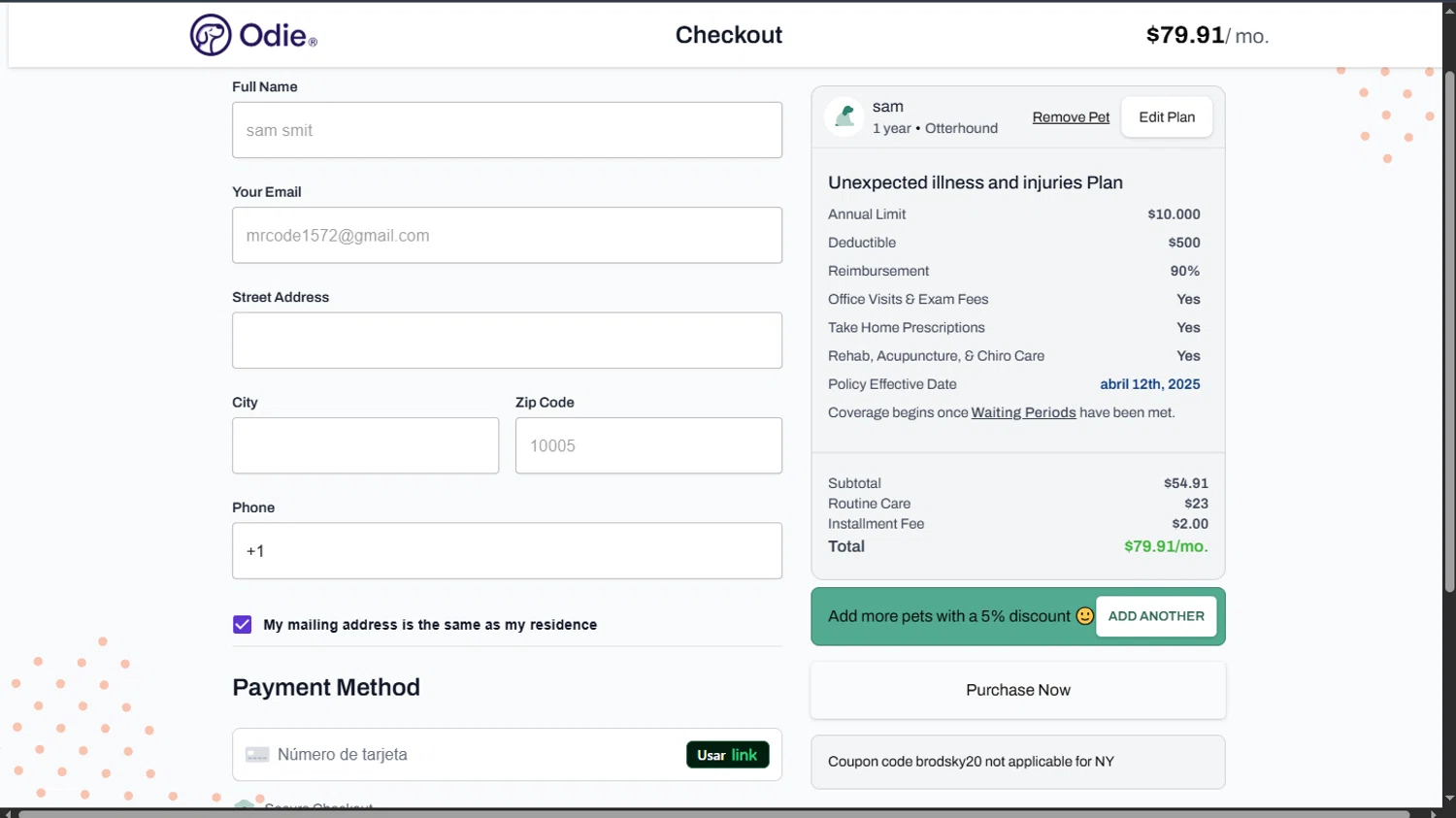Click the Payment Method heading
The height and width of the screenshot is (818, 1456).
coord(326,687)
